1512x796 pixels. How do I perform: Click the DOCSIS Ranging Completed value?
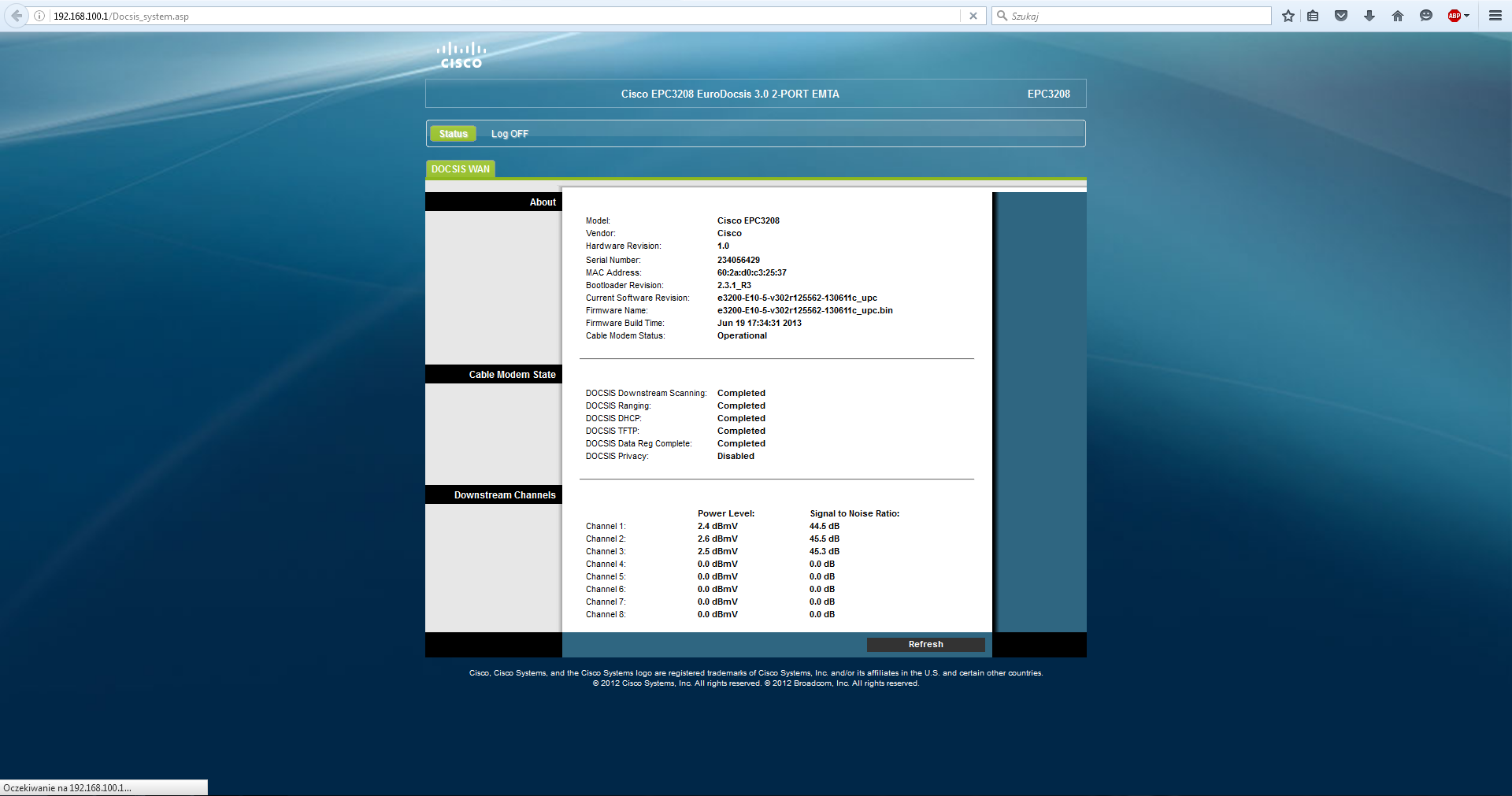point(741,406)
